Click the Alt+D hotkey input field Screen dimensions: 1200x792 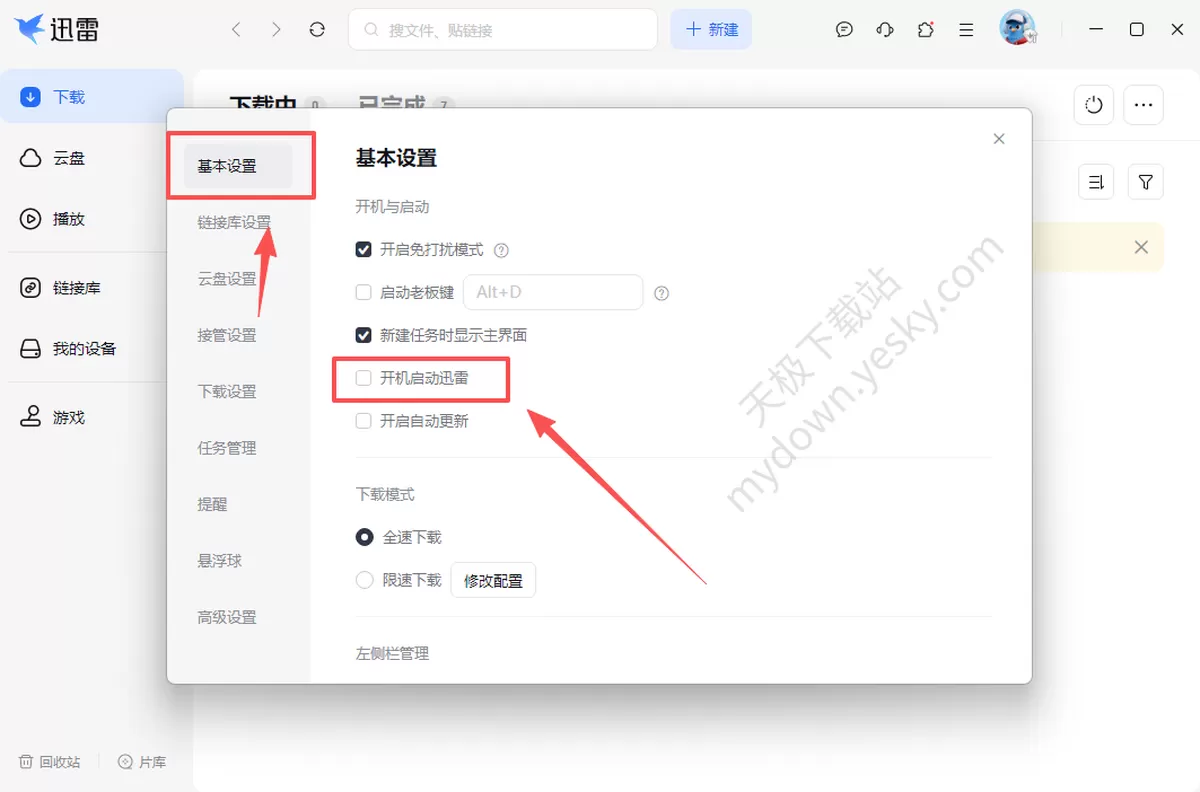tap(553, 293)
